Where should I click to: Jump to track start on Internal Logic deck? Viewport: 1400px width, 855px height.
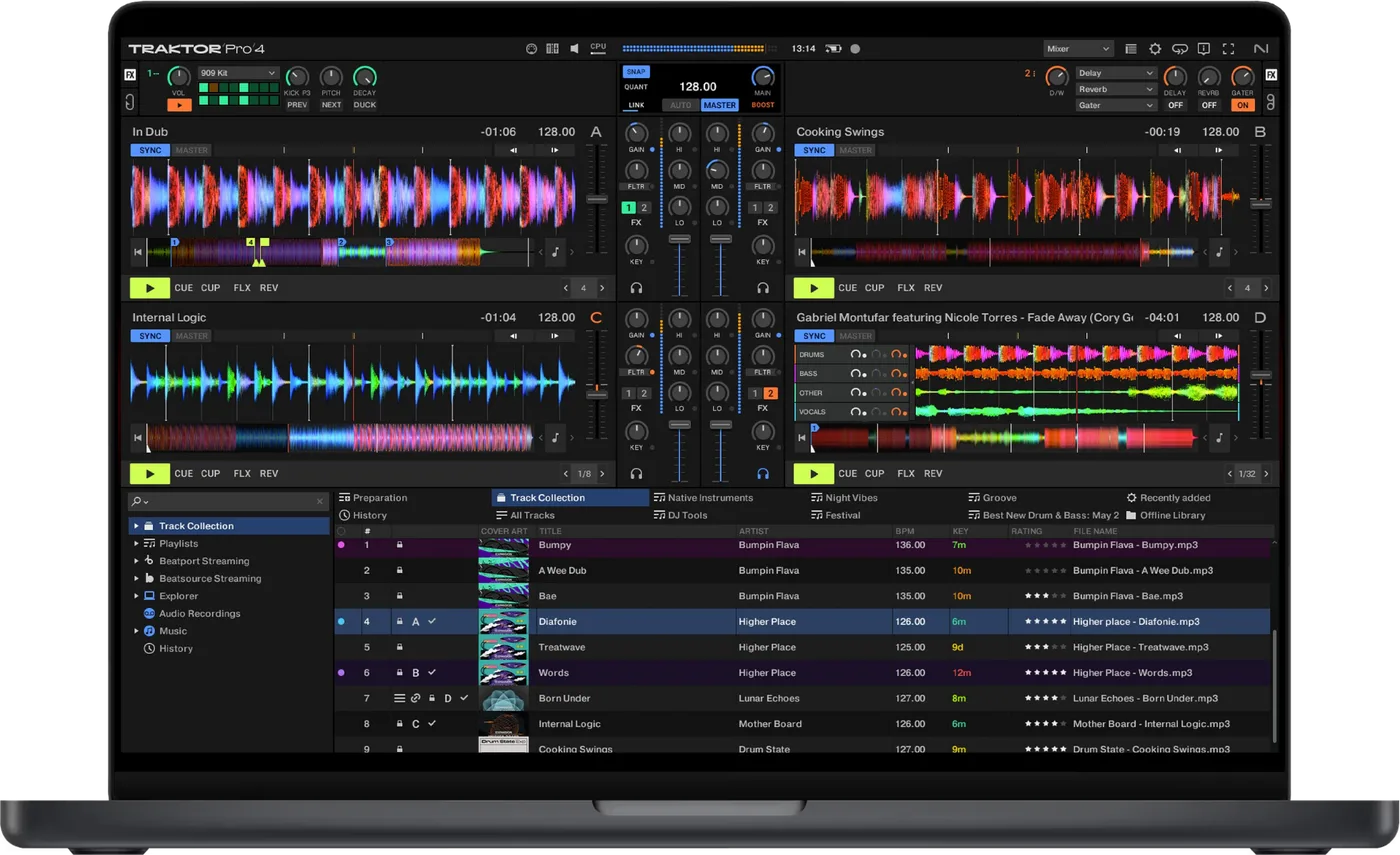coord(138,438)
